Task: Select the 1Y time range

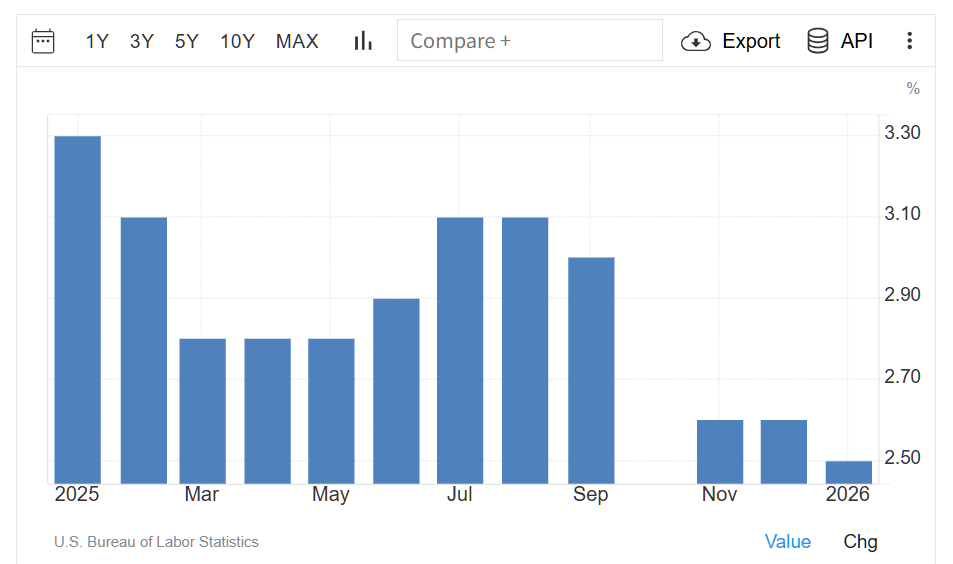Action: [x=97, y=41]
